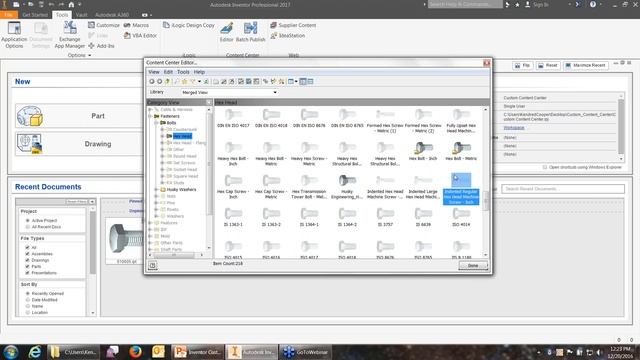Image resolution: width=640 pixels, height=360 pixels.
Task: Toggle Parts checkbox
Action: point(27,267)
